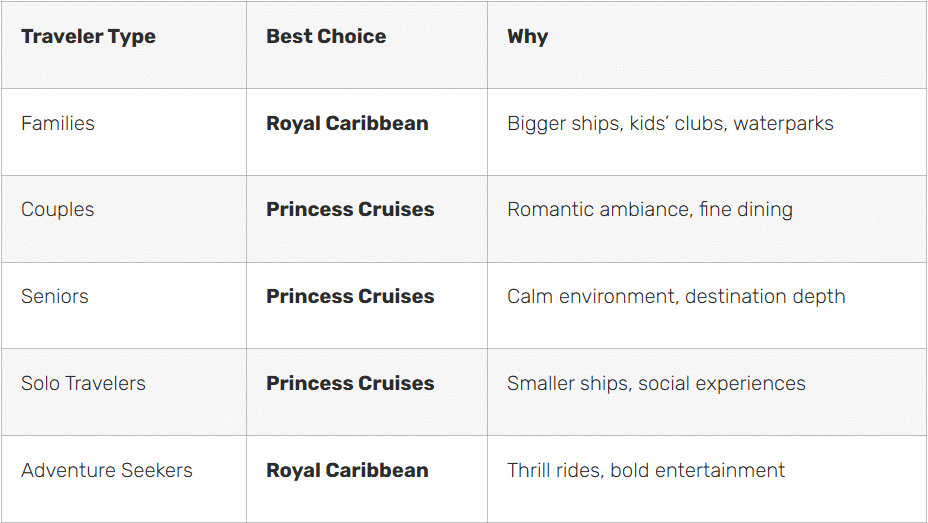Click the Why column header
928x523 pixels.
(x=527, y=37)
